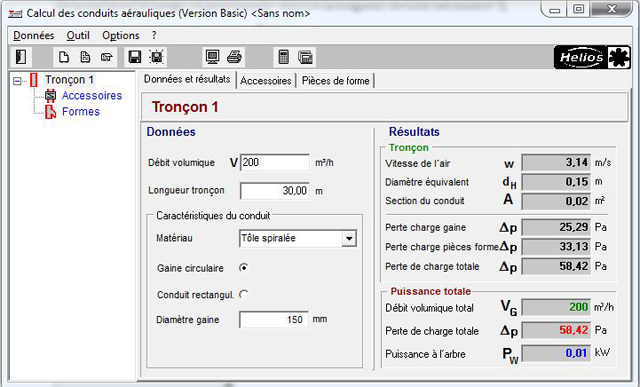Open the calculator toolbar icon
Viewport: 640px width, 387px height.
(284, 57)
